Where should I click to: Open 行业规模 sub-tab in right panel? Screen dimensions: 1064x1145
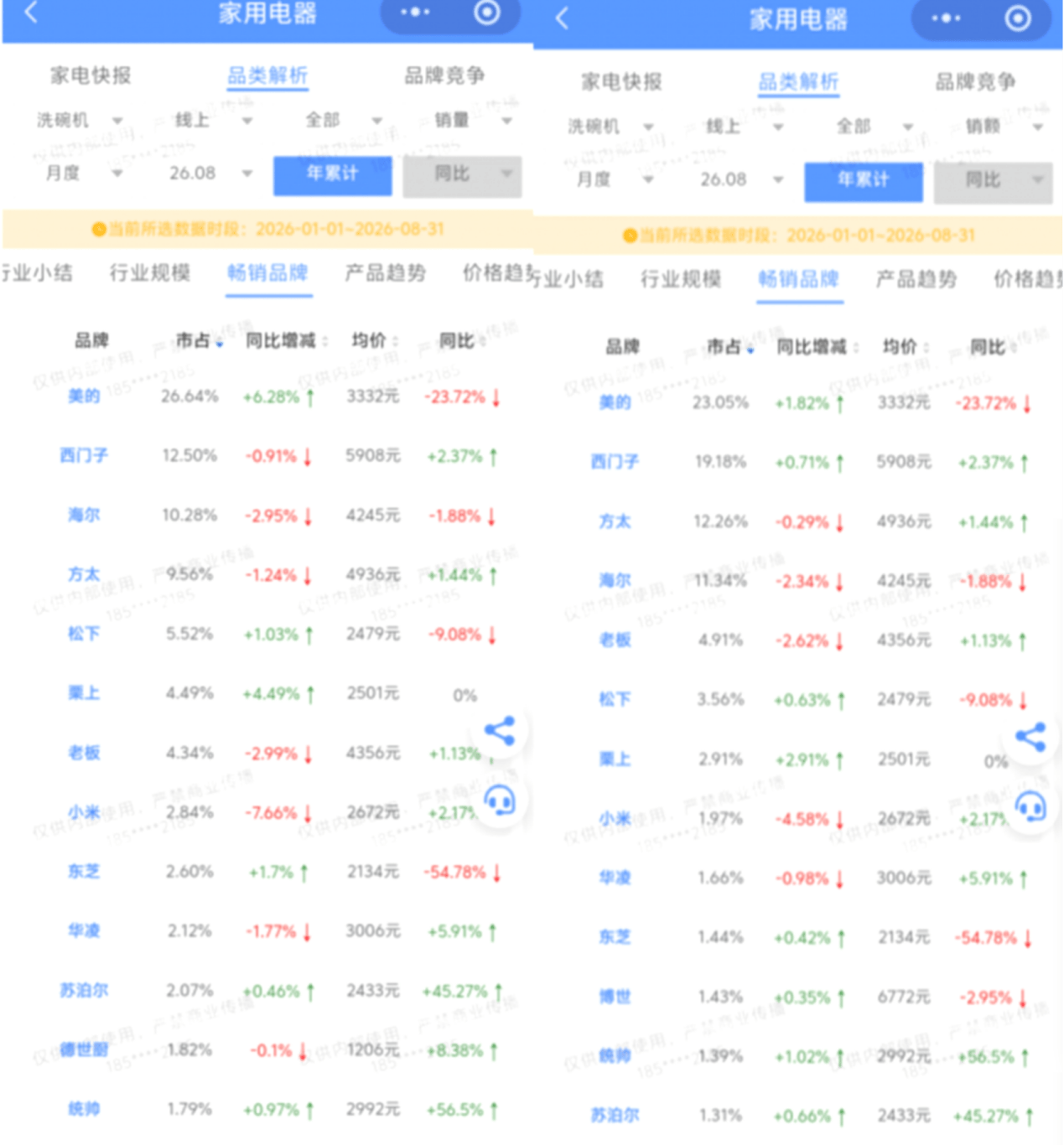coord(681,278)
